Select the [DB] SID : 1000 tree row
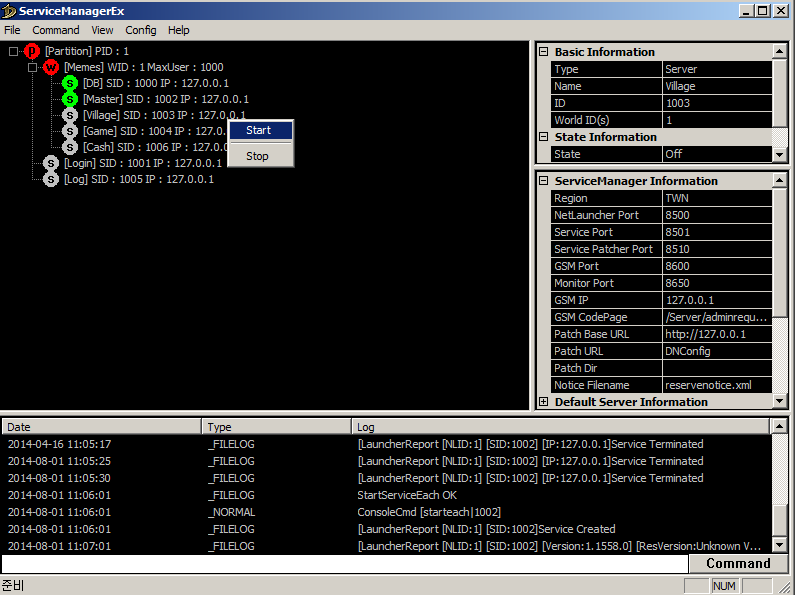795x595 pixels. click(x=156, y=83)
